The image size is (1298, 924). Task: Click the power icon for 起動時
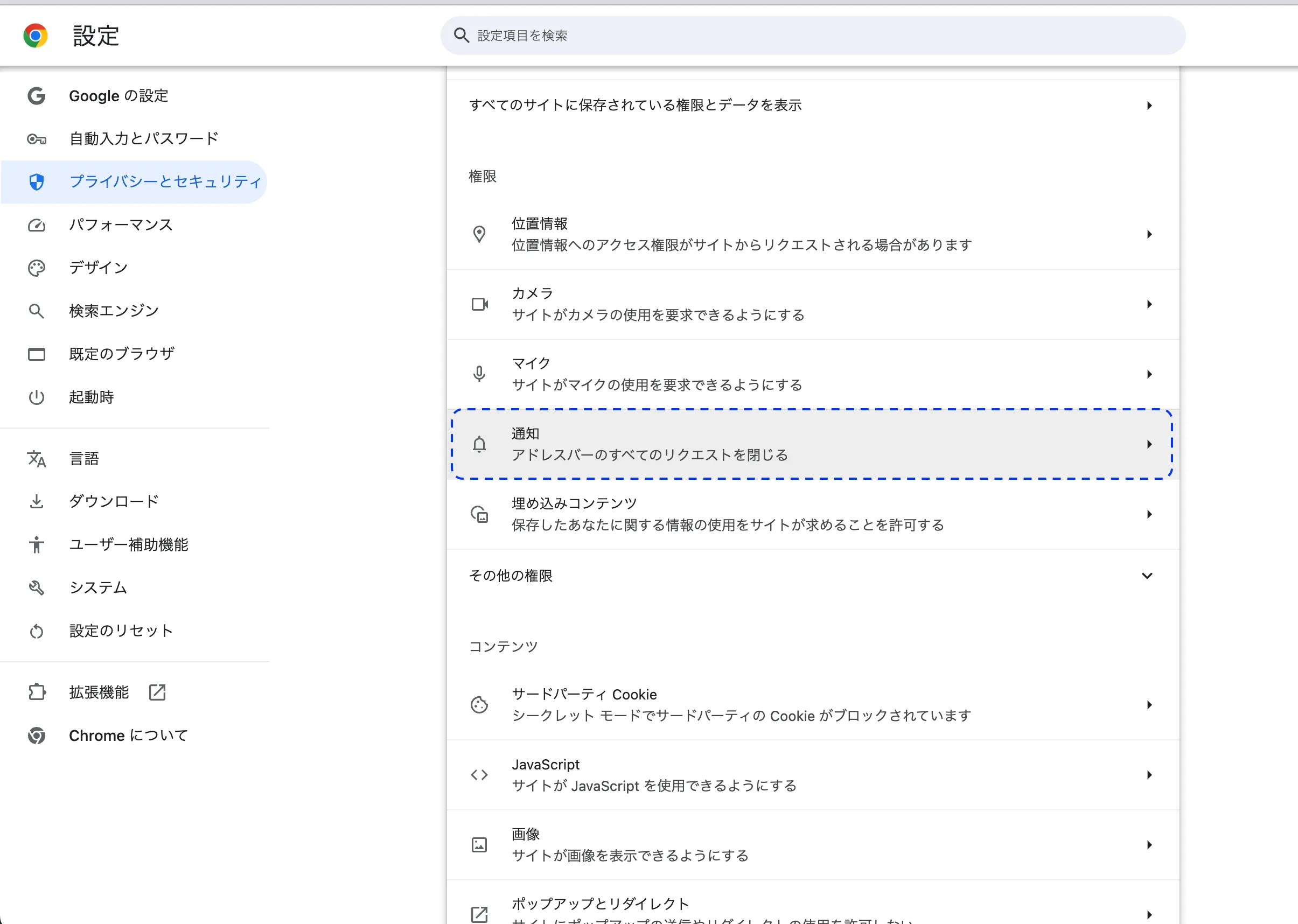pos(37,397)
